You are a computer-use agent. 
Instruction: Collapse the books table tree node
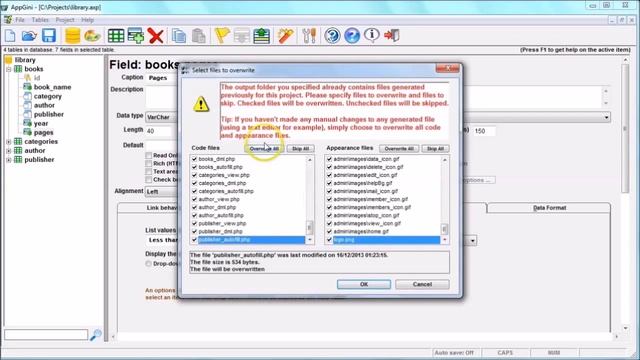[x=9, y=69]
